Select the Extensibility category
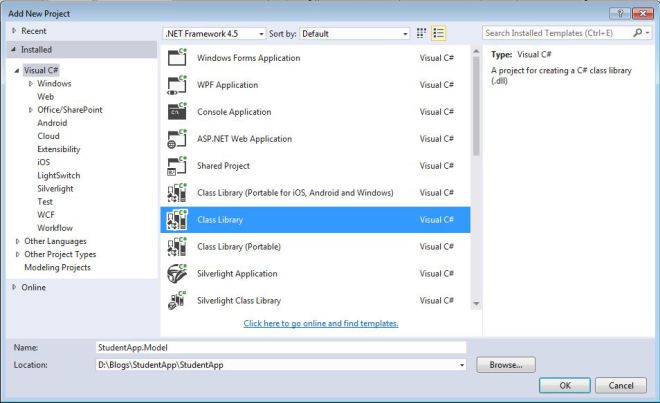Screen dimensions: 660x403 click(59, 149)
